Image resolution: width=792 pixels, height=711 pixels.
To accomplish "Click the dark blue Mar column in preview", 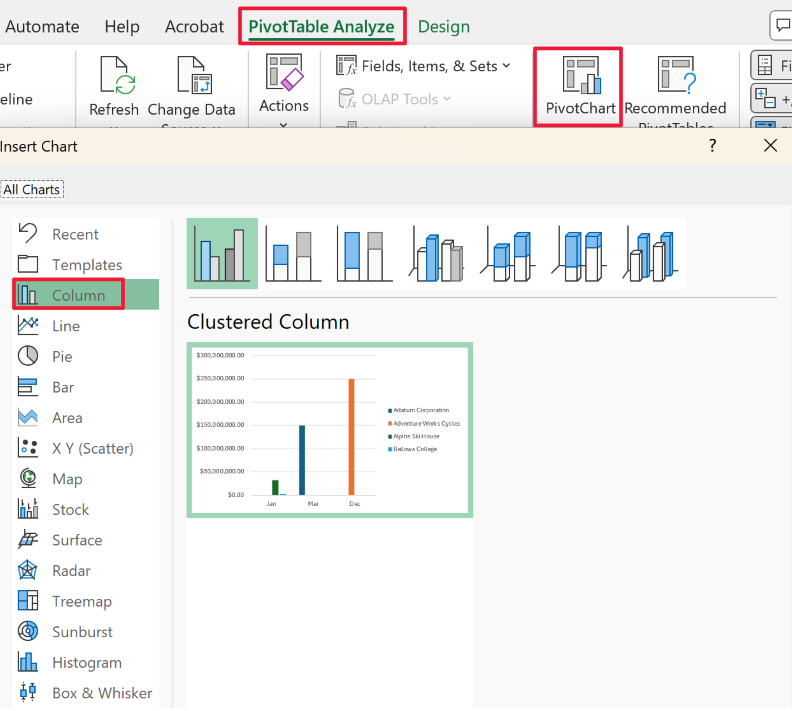I will click(x=302, y=460).
